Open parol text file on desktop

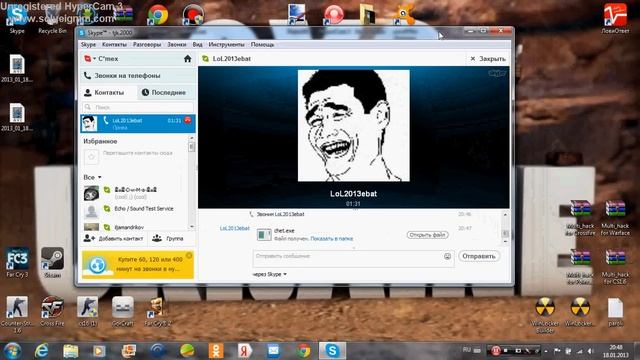point(615,312)
